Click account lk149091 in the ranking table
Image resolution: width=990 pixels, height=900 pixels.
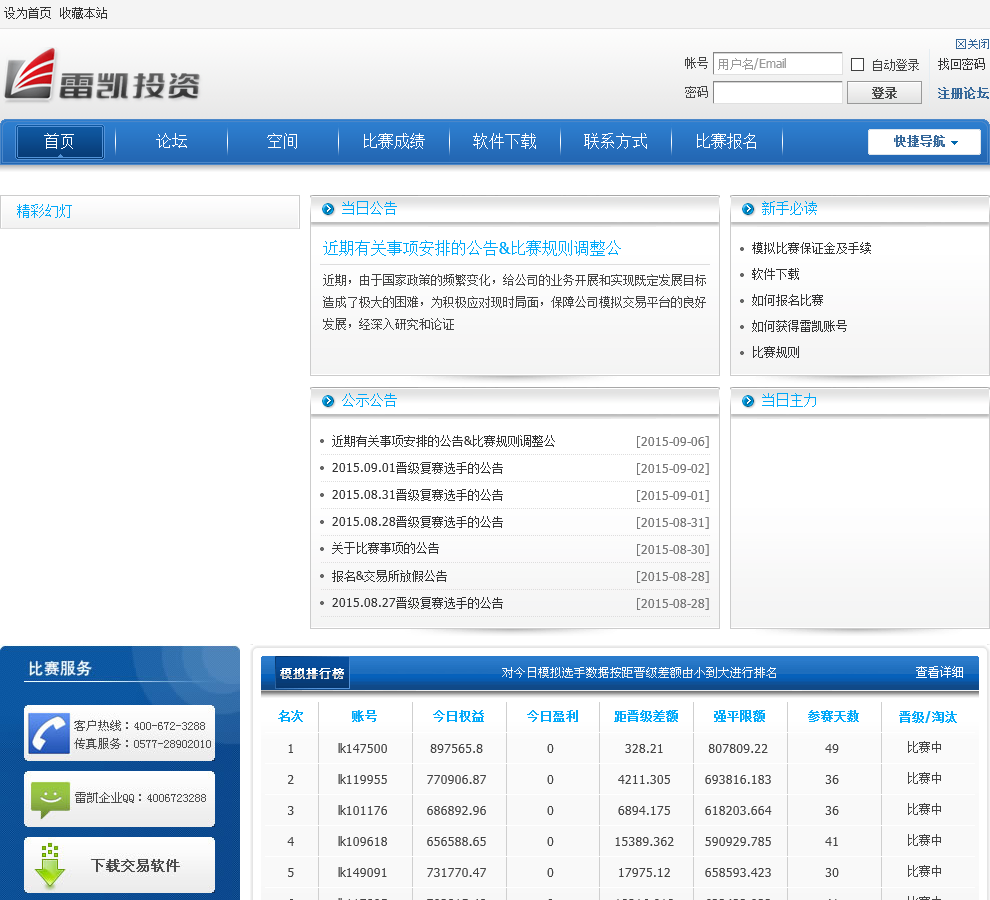click(x=362, y=872)
